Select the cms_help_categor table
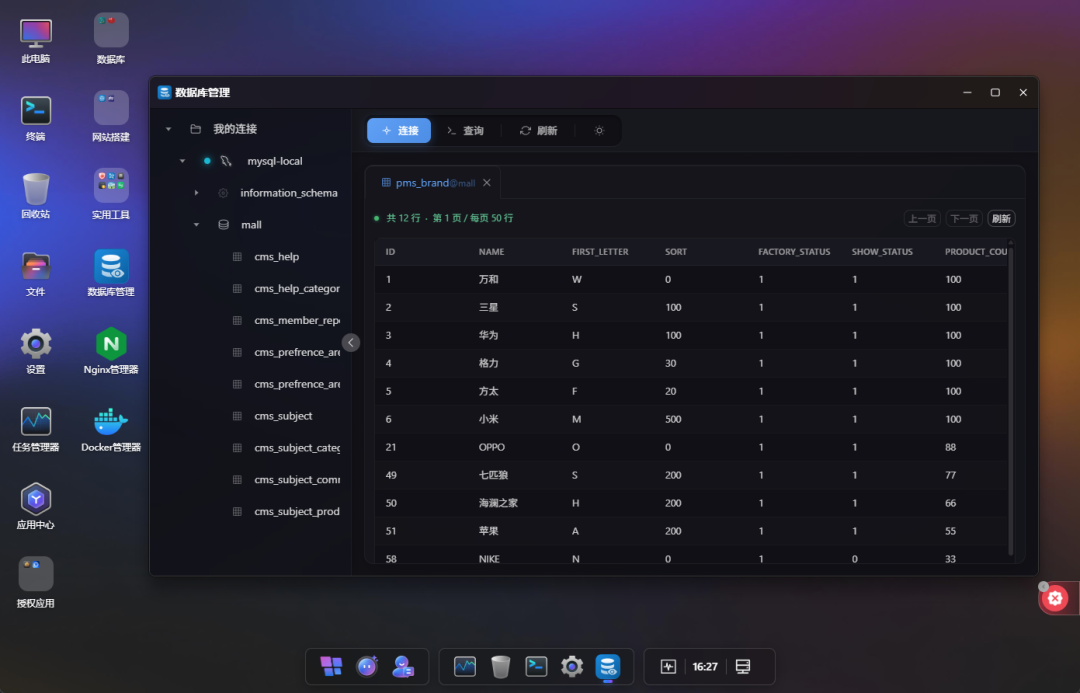Image resolution: width=1080 pixels, height=693 pixels. coord(297,288)
